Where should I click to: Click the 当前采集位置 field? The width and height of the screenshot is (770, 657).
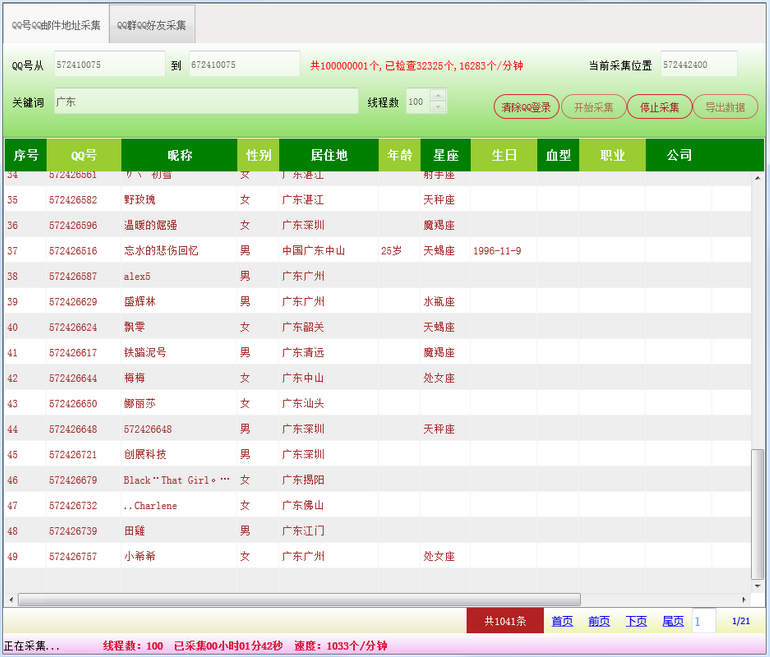point(698,65)
